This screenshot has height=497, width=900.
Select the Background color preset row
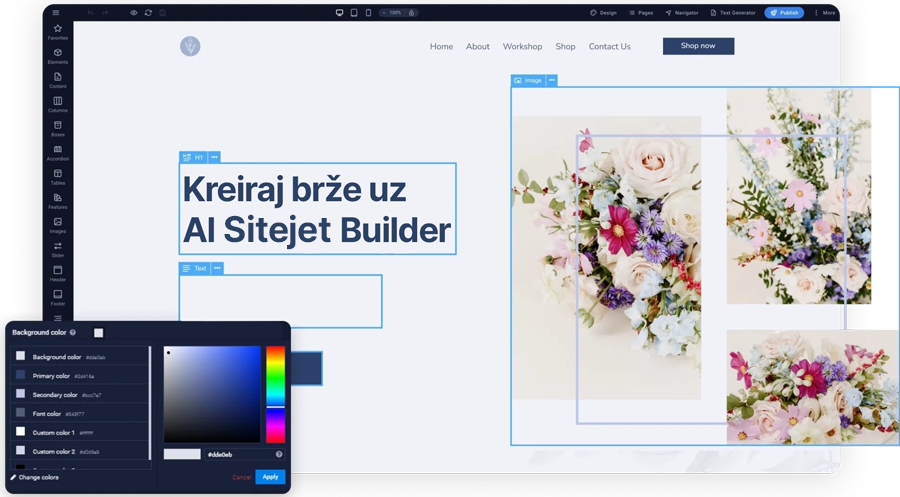pyautogui.click(x=80, y=356)
